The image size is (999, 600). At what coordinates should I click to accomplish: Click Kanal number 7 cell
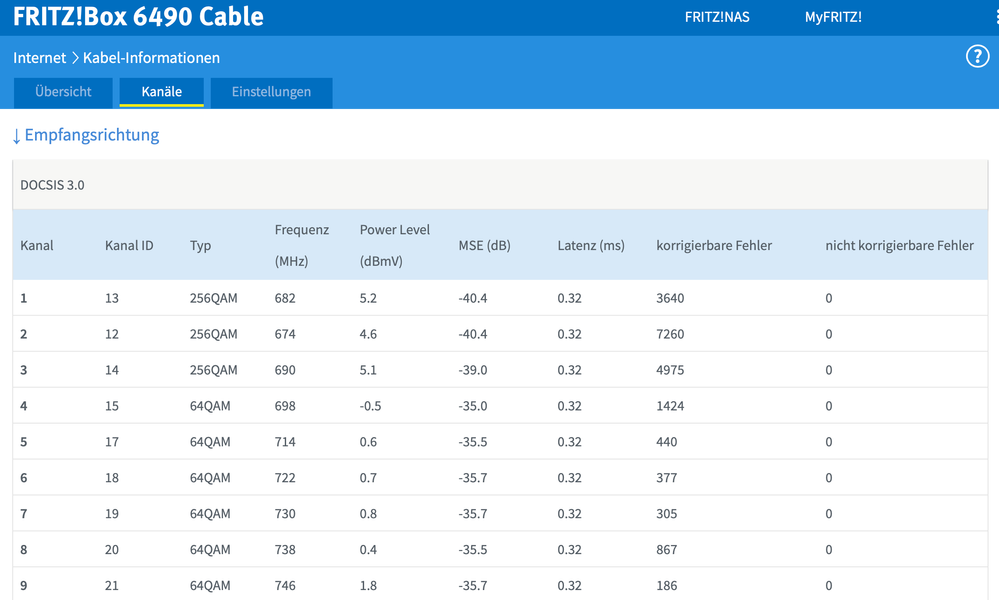pyautogui.click(x=24, y=513)
